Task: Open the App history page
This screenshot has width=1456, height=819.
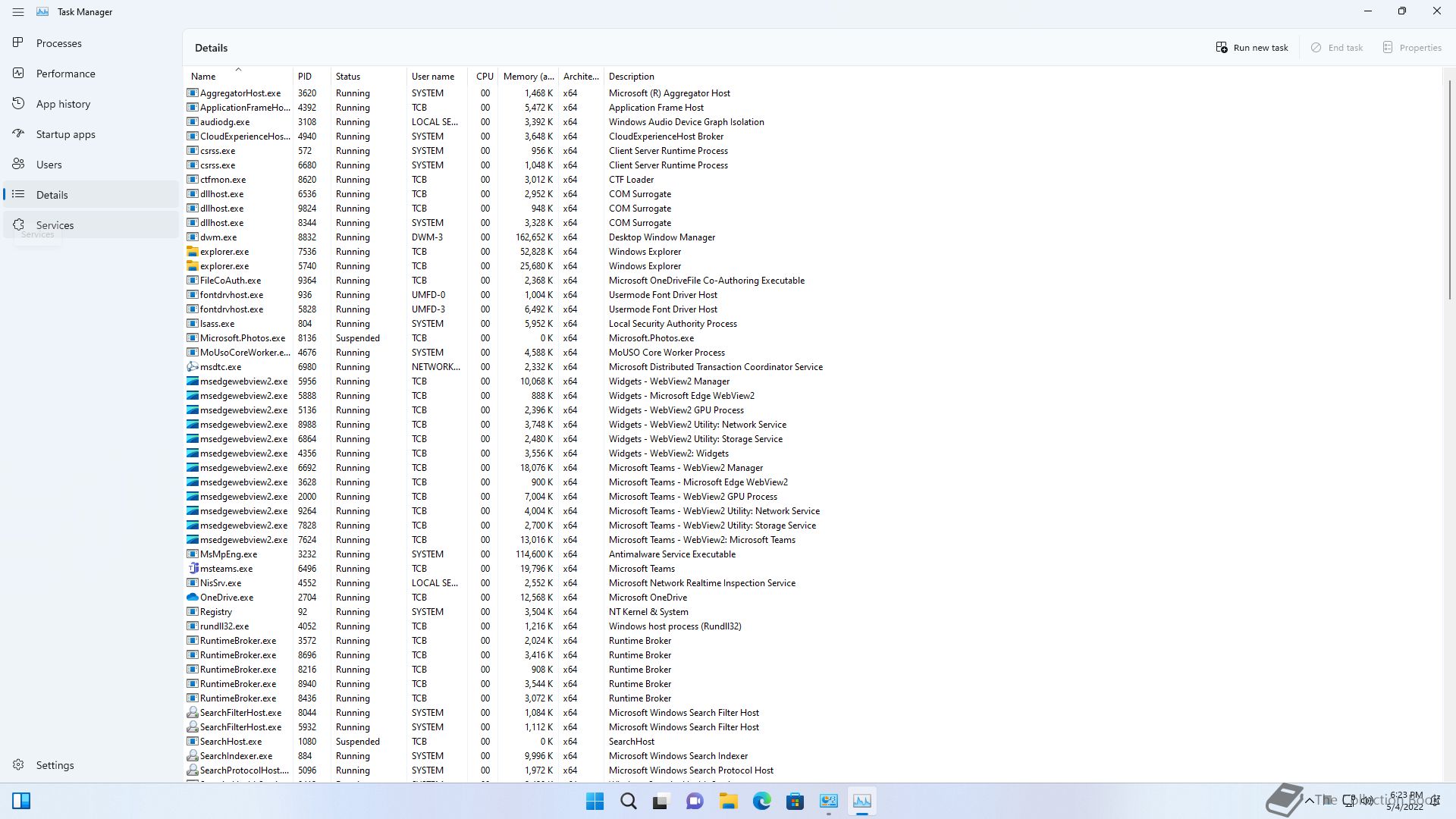Action: (91, 104)
